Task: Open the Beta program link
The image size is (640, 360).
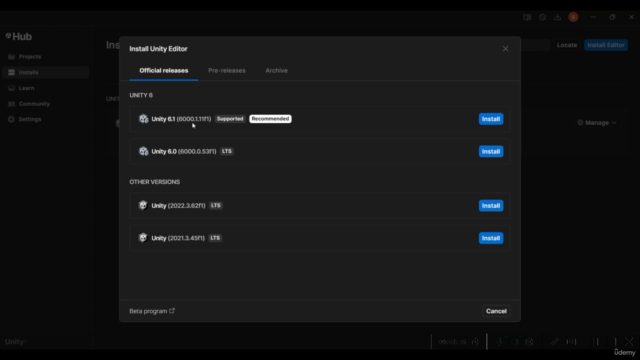Action: coord(152,311)
